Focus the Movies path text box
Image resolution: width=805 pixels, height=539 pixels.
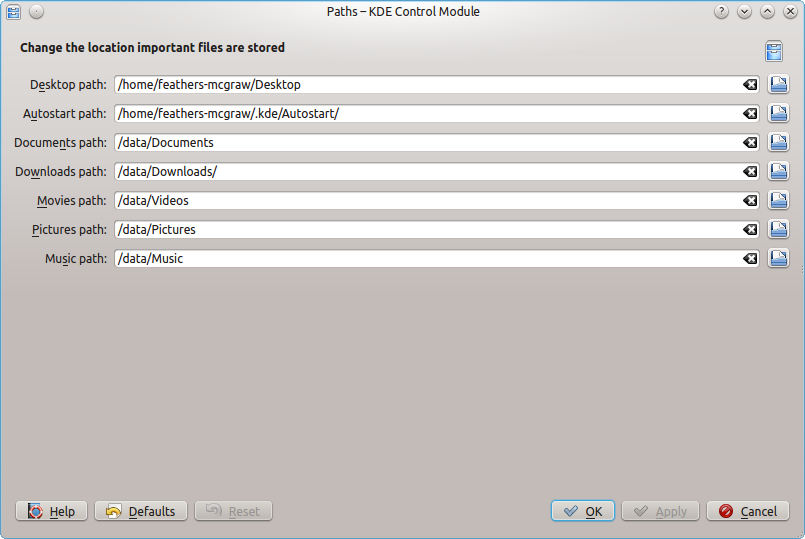pyautogui.click(x=430, y=201)
